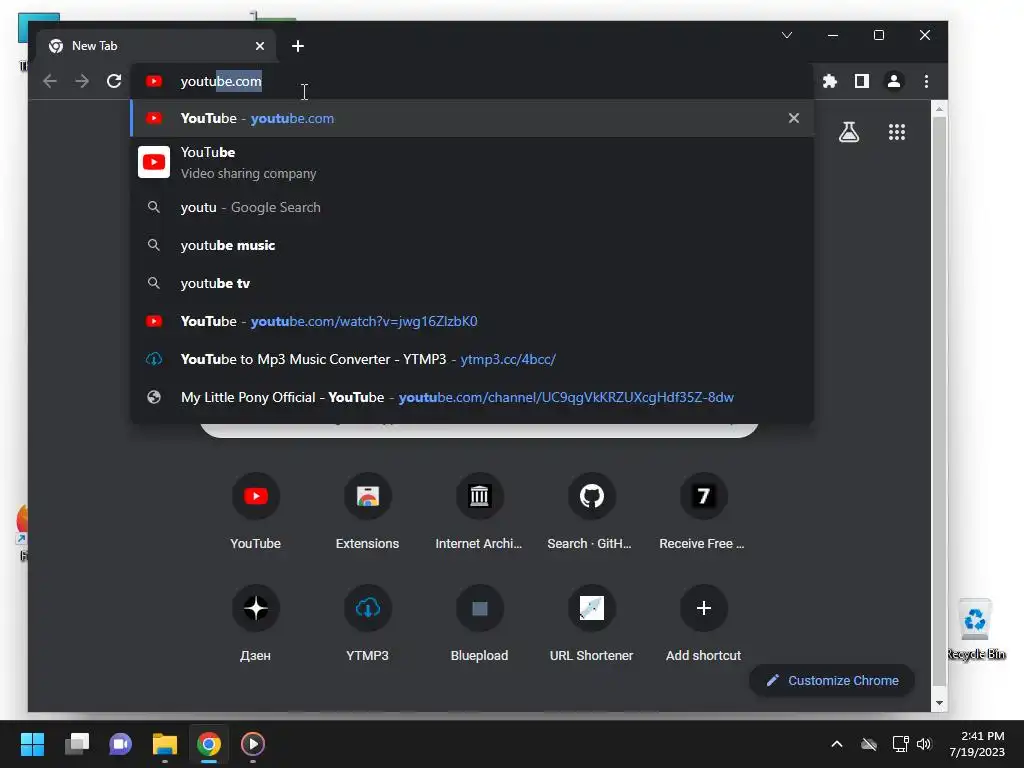Open Task View on the taskbar
Screen dimensions: 1024x768
click(x=77, y=744)
